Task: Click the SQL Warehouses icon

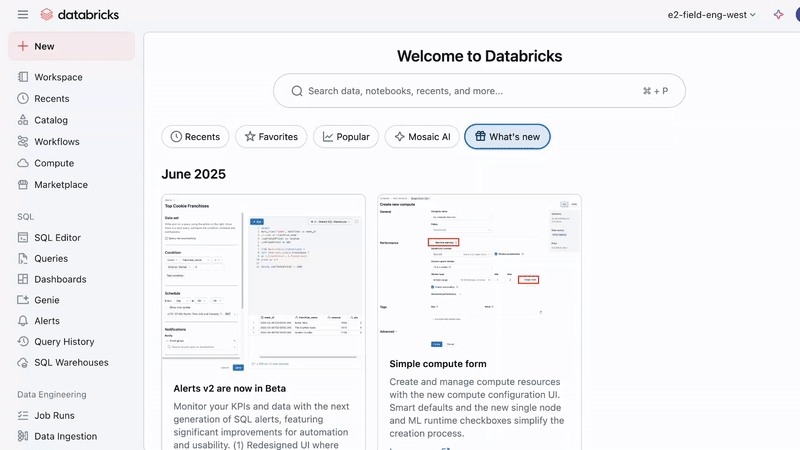Action: point(23,363)
